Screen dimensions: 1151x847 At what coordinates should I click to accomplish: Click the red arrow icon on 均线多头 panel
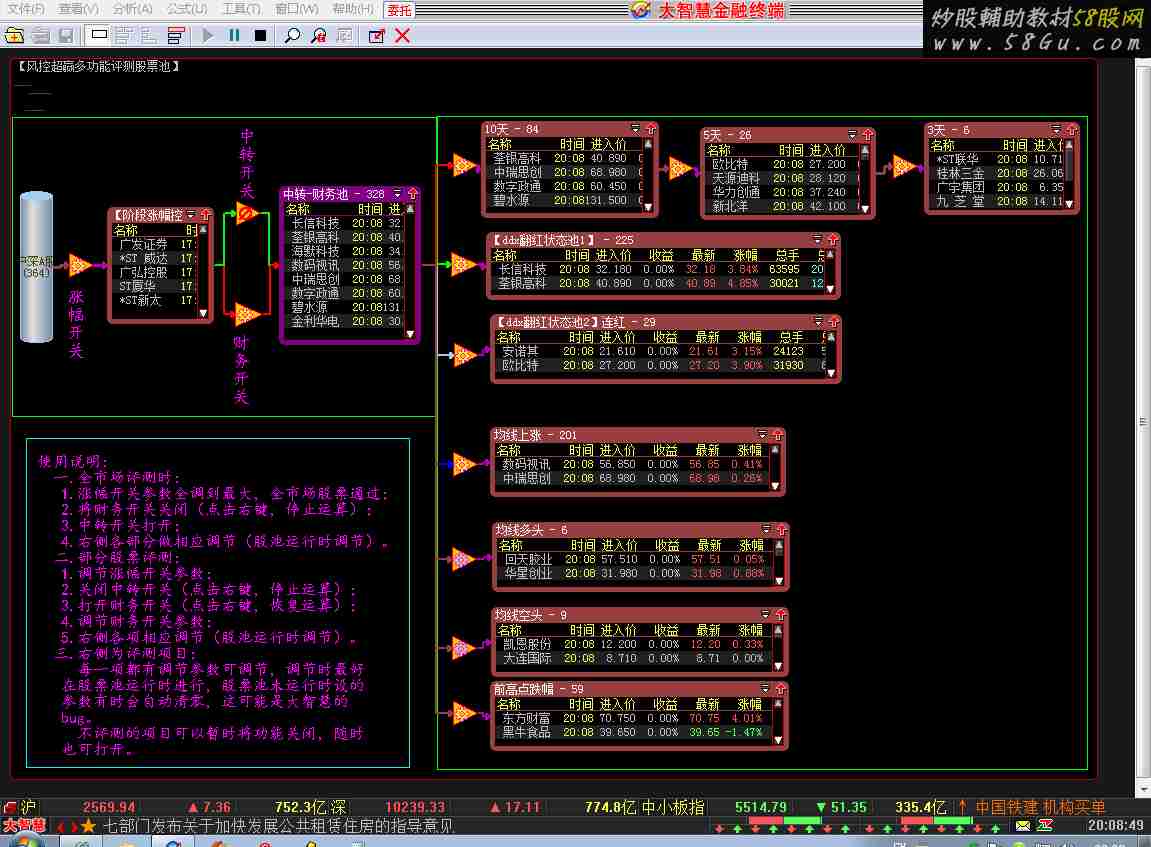[782, 530]
